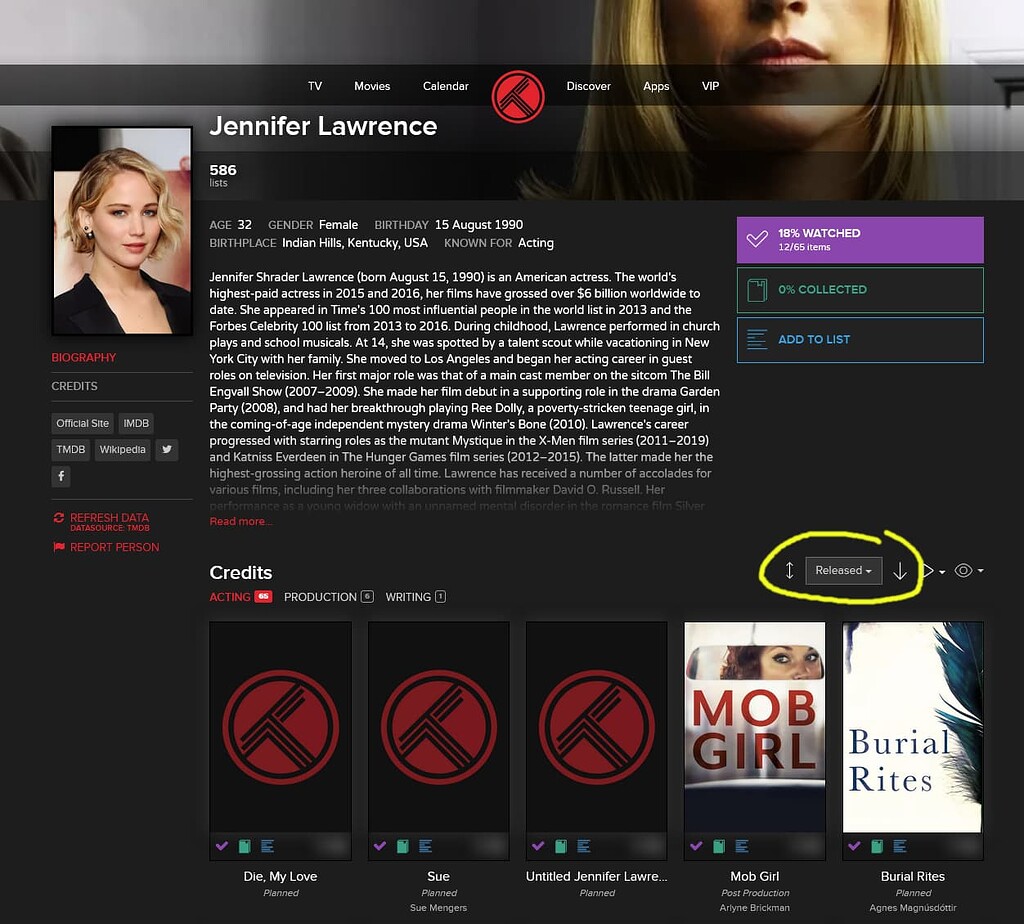Image resolution: width=1024 pixels, height=924 pixels.
Task: Click the Twitter icon in the sidebar
Action: coord(167,449)
